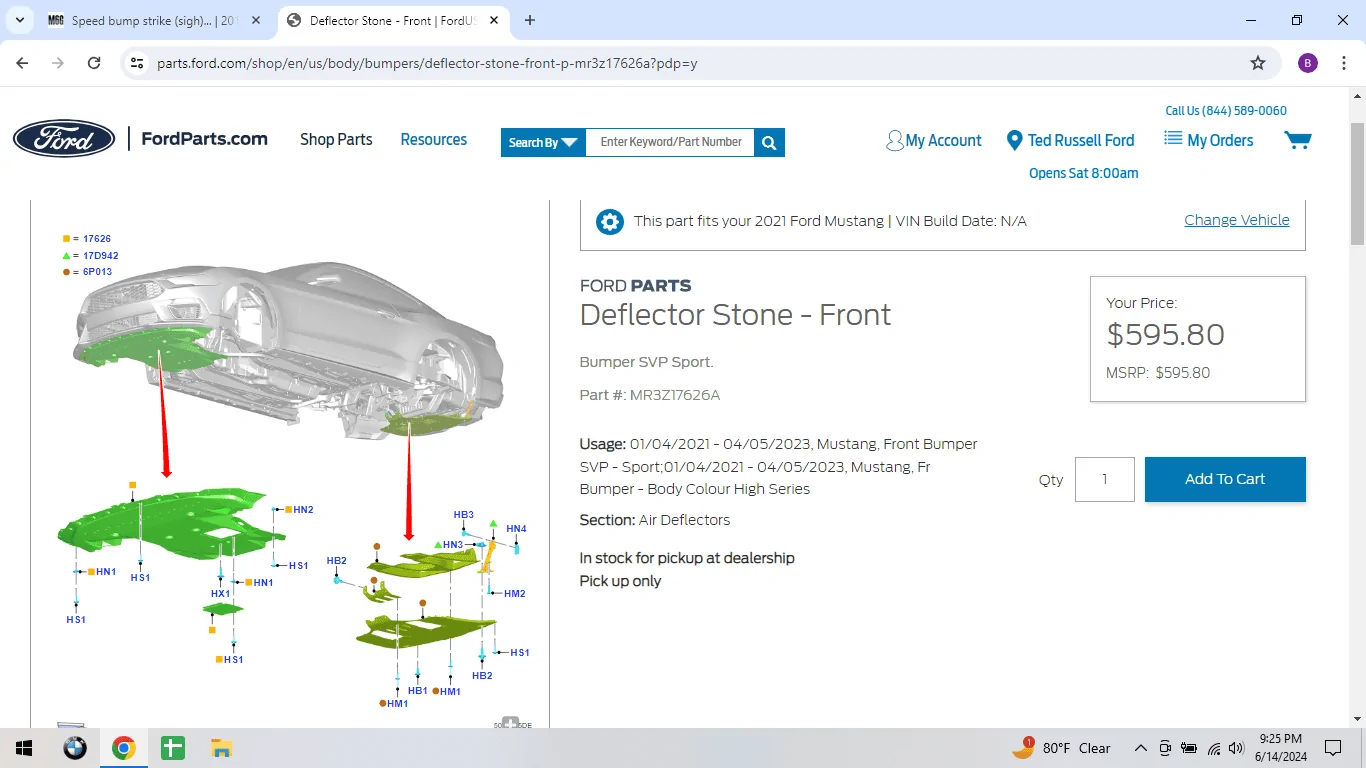Click the Opens Sat 8:00am text
The image size is (1366, 768).
point(1084,173)
